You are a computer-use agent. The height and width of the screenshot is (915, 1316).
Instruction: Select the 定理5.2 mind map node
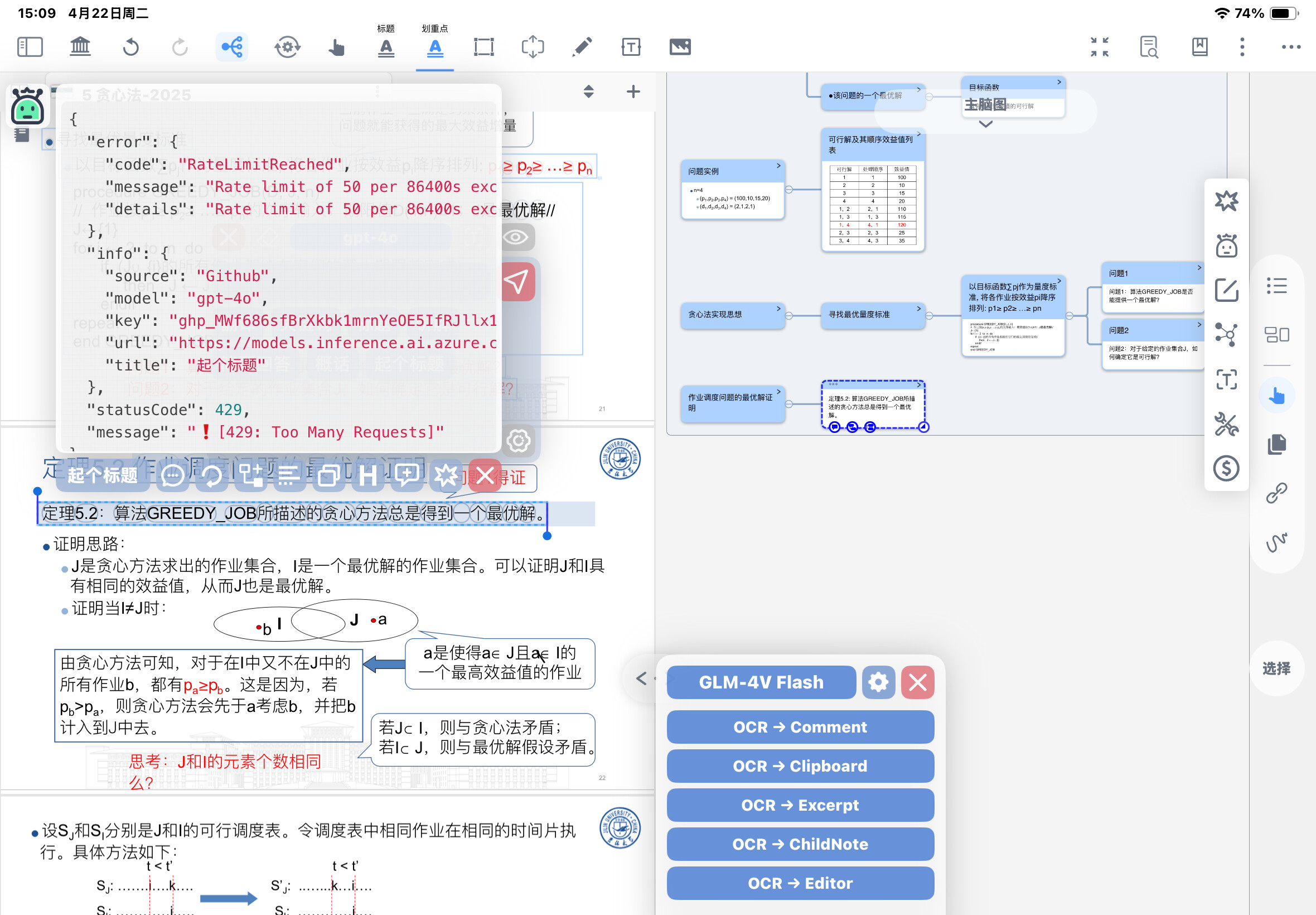pos(873,405)
